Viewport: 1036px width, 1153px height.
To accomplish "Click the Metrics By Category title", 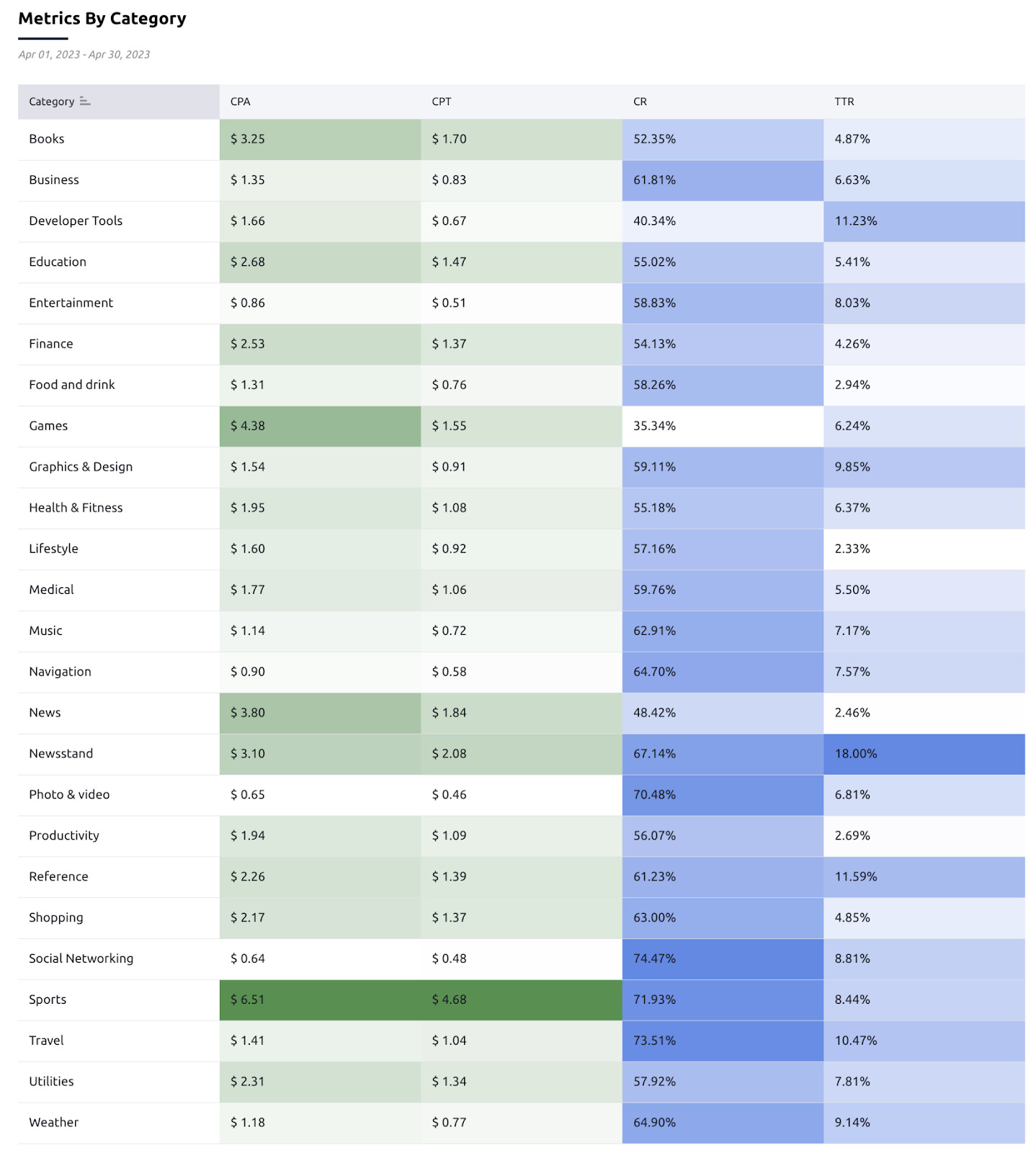I will (x=102, y=19).
